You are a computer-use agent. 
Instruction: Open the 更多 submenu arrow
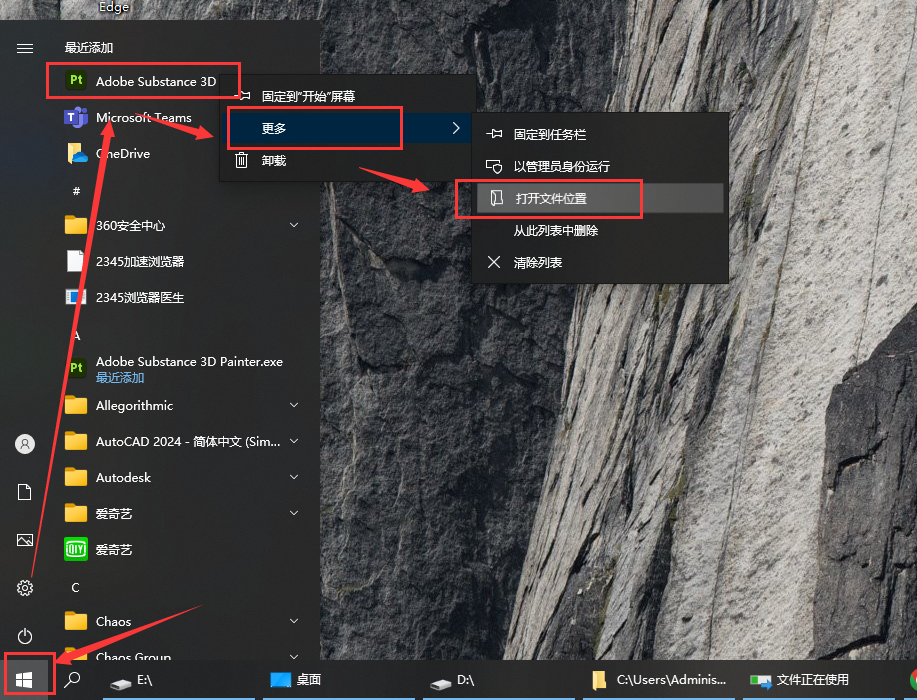coord(456,128)
